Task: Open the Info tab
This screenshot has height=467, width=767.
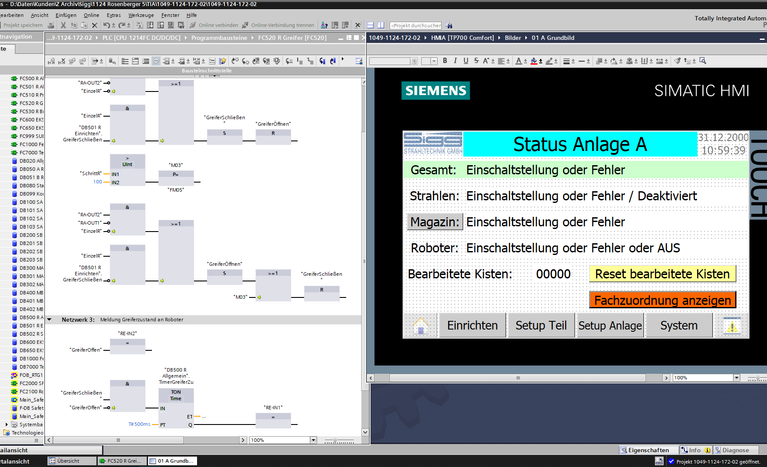Action: tap(695, 450)
